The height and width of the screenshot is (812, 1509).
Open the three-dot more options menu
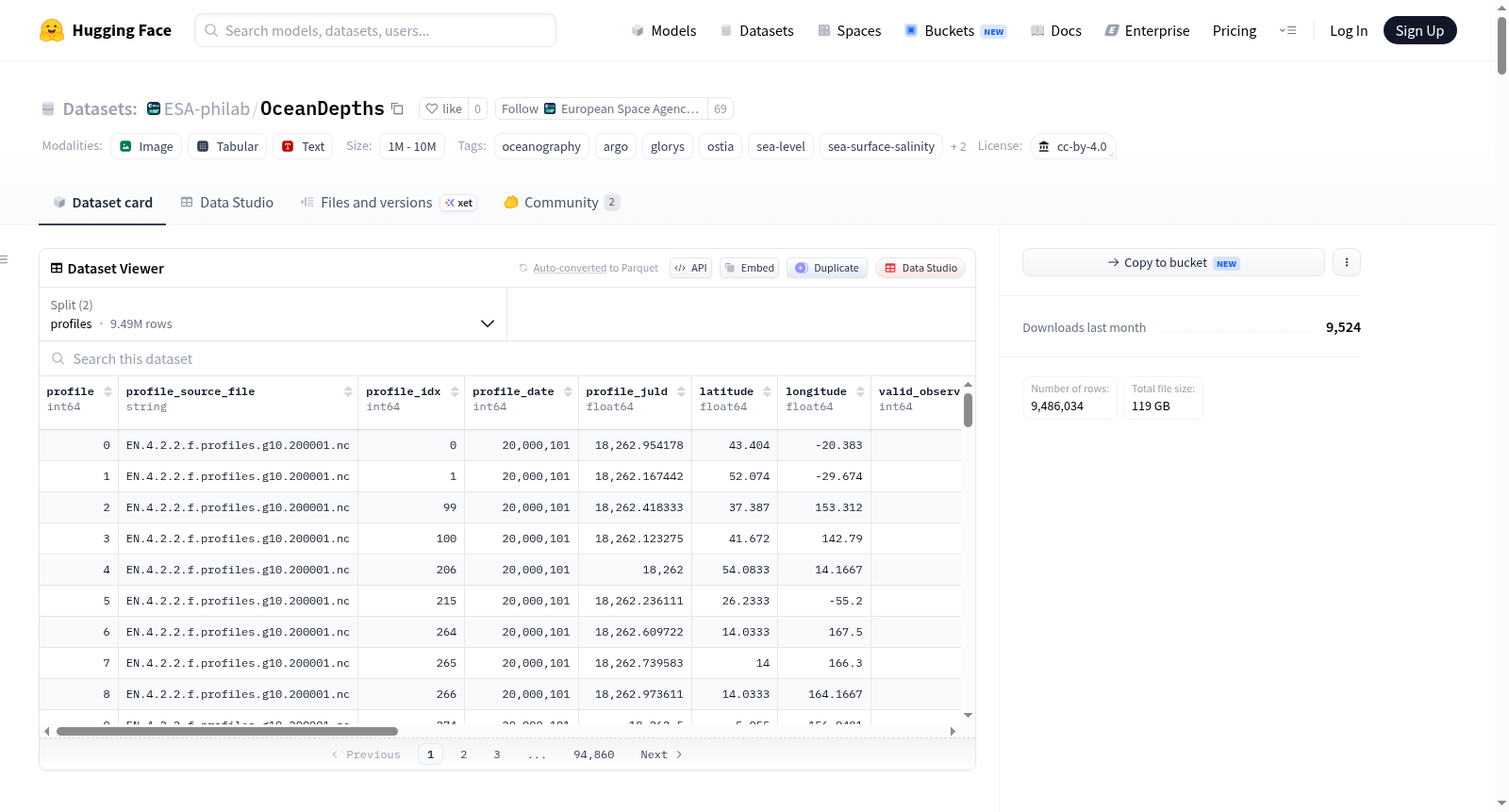pyautogui.click(x=1347, y=262)
